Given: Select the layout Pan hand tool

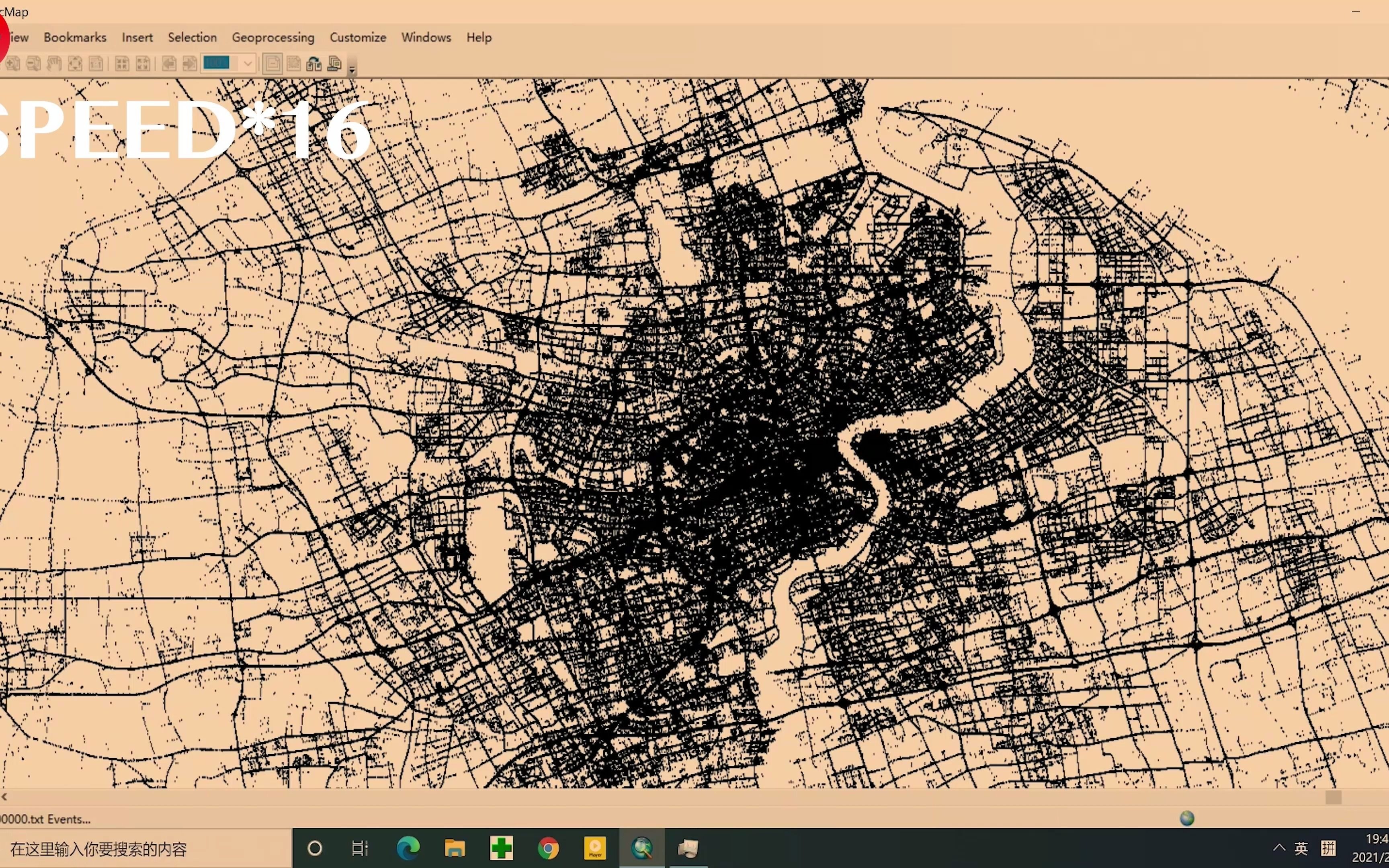Looking at the screenshot, I should coord(55,64).
